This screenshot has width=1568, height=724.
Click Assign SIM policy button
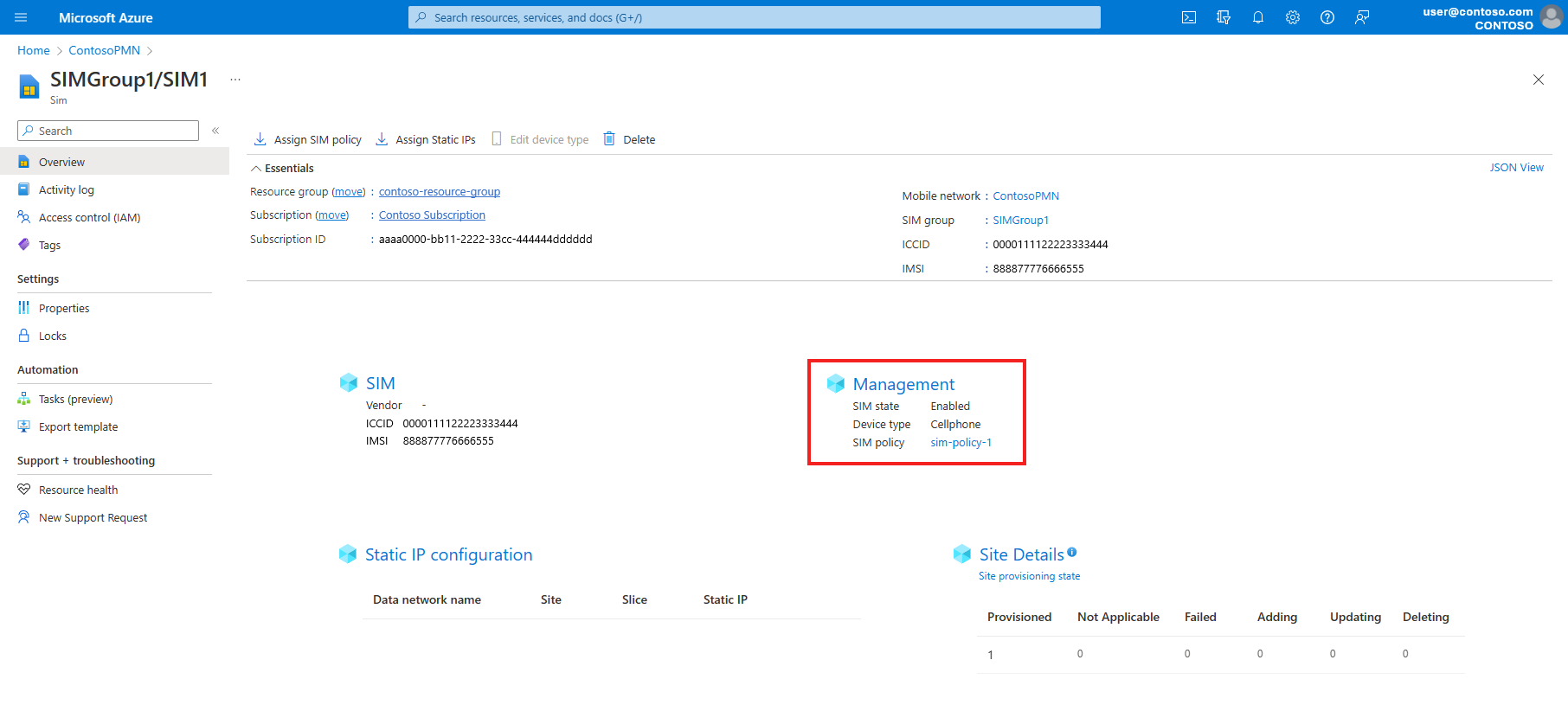coord(308,139)
